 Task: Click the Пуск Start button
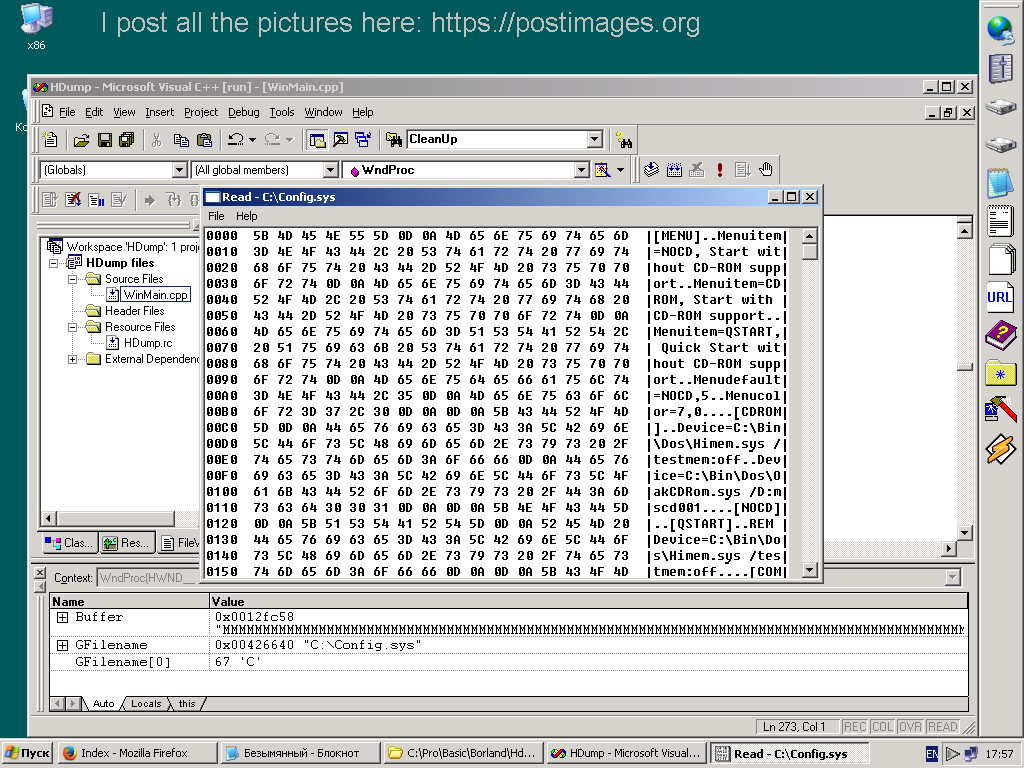pos(27,753)
